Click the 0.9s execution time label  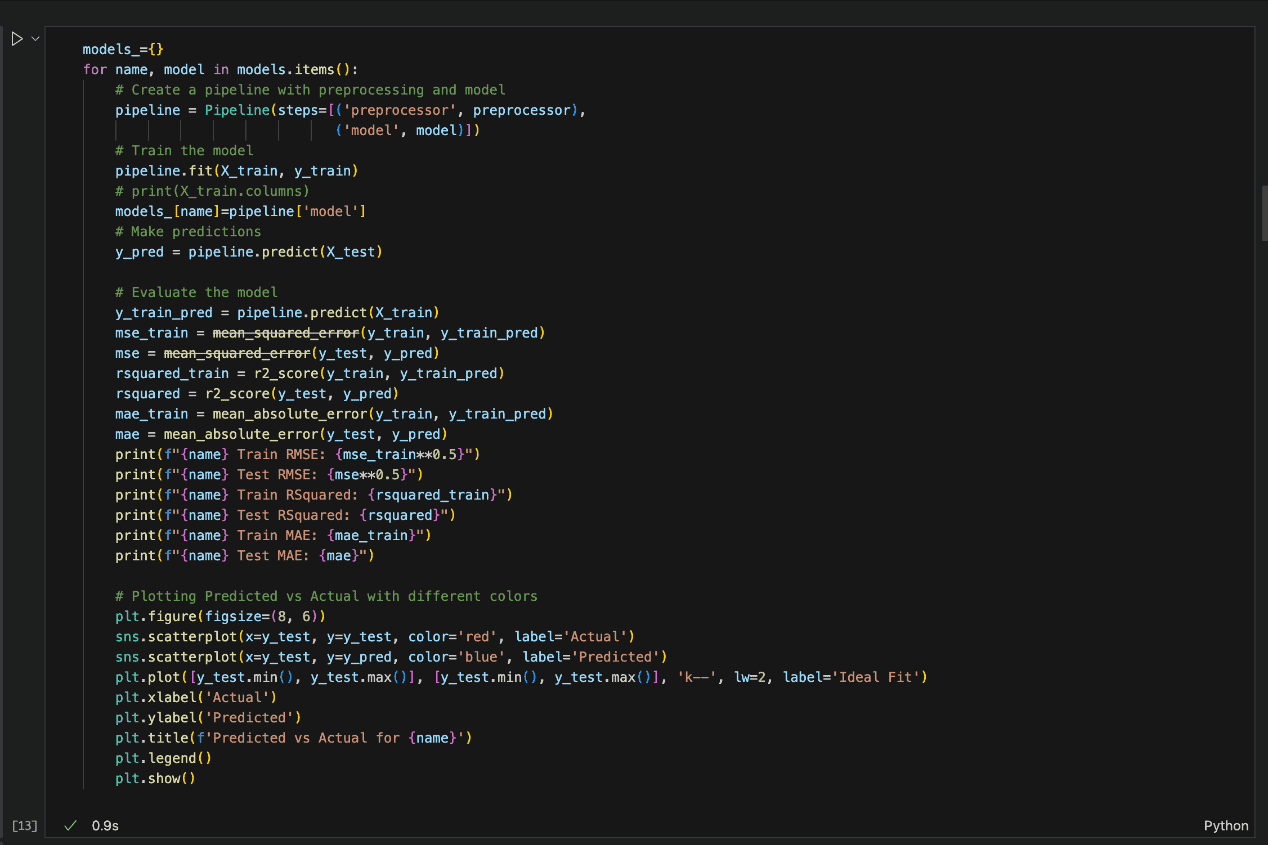pyautogui.click(x=103, y=825)
